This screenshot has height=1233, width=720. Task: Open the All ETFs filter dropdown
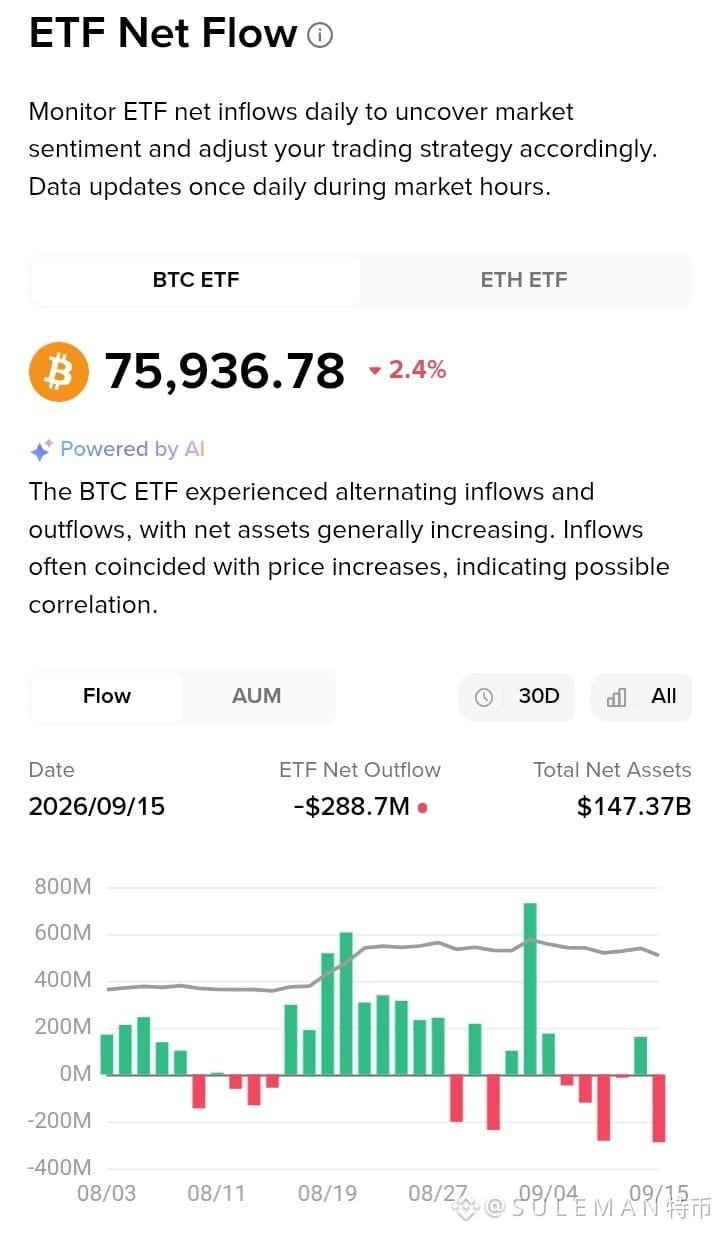pos(641,697)
